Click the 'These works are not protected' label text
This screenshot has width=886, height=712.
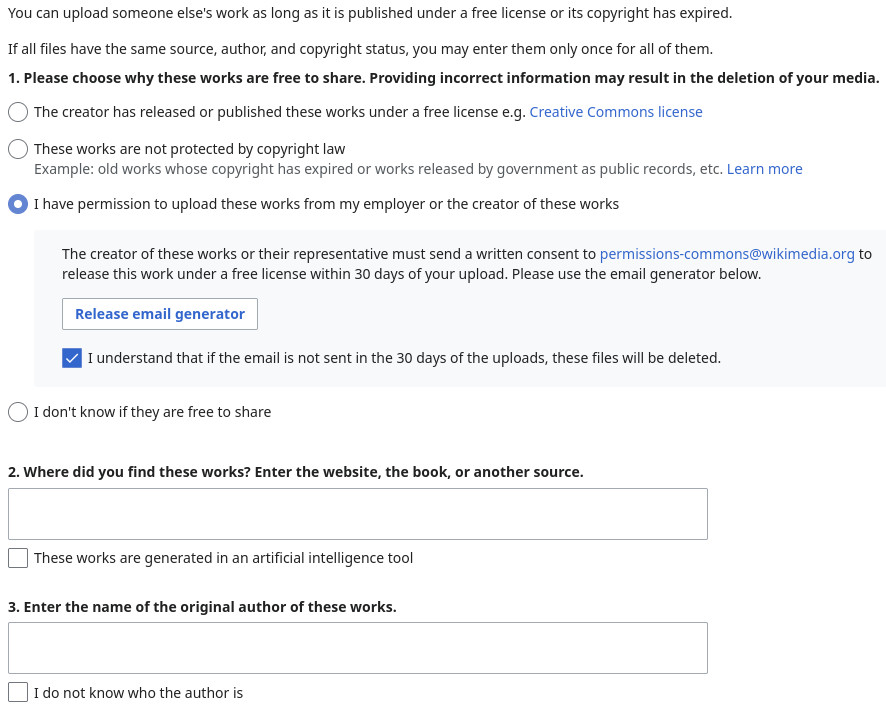click(189, 149)
